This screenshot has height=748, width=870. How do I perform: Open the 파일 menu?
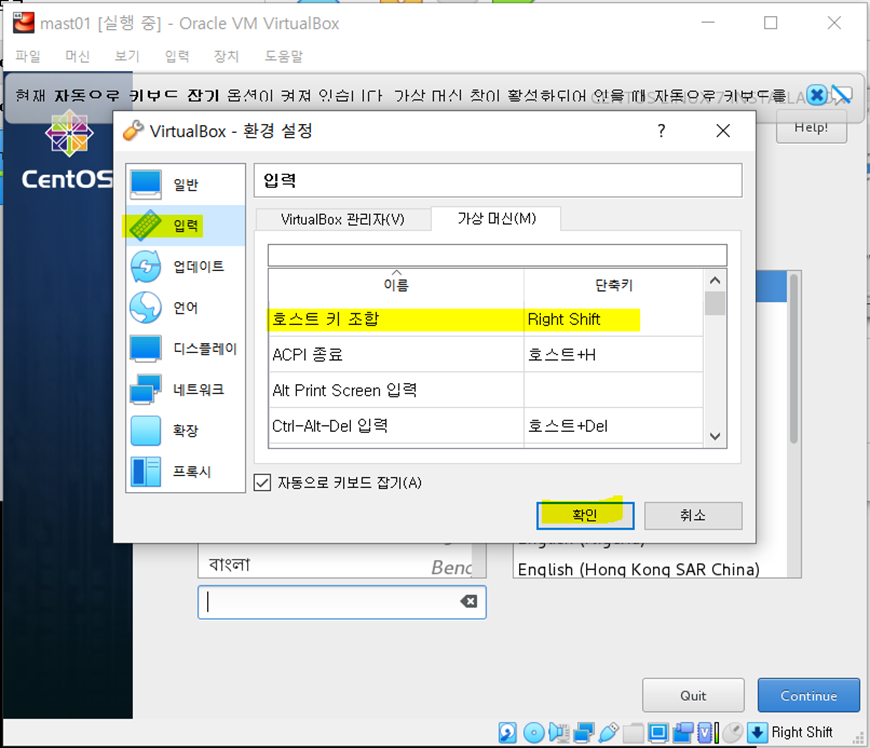click(x=28, y=56)
